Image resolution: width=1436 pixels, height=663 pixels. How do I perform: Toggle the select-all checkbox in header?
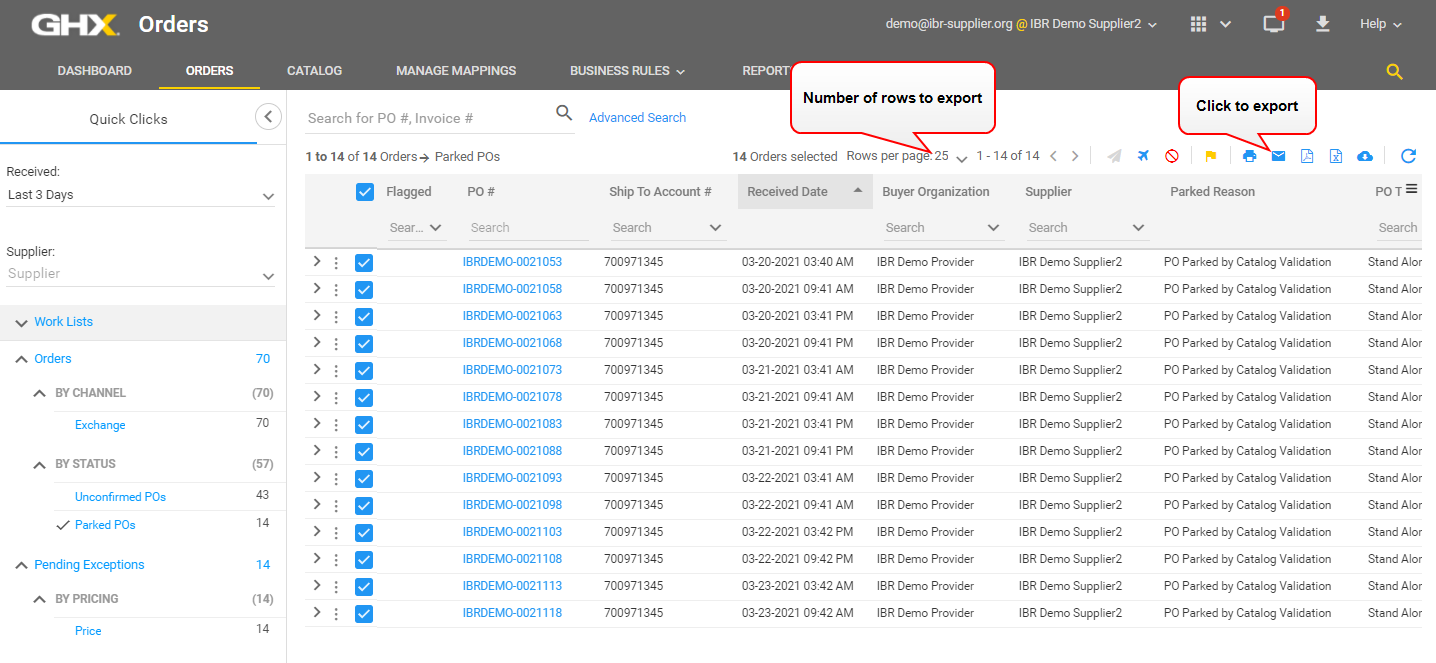click(365, 192)
